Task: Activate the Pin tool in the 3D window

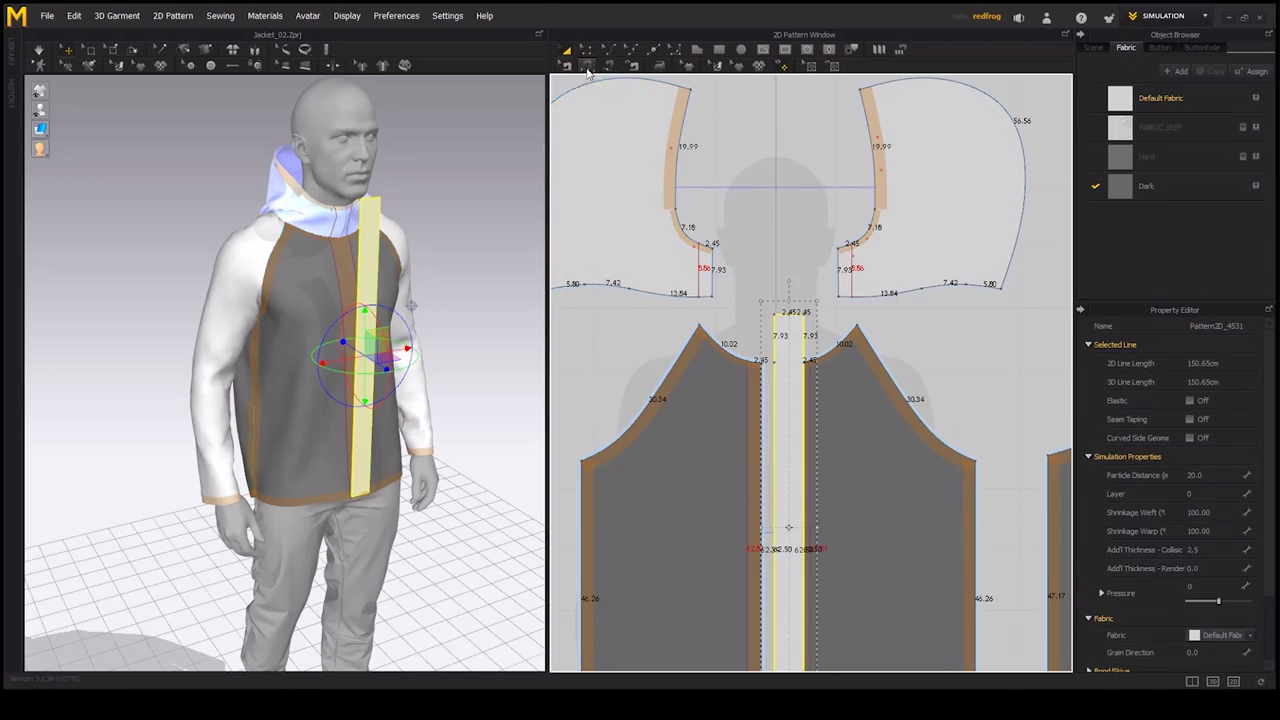Action: coord(159,50)
